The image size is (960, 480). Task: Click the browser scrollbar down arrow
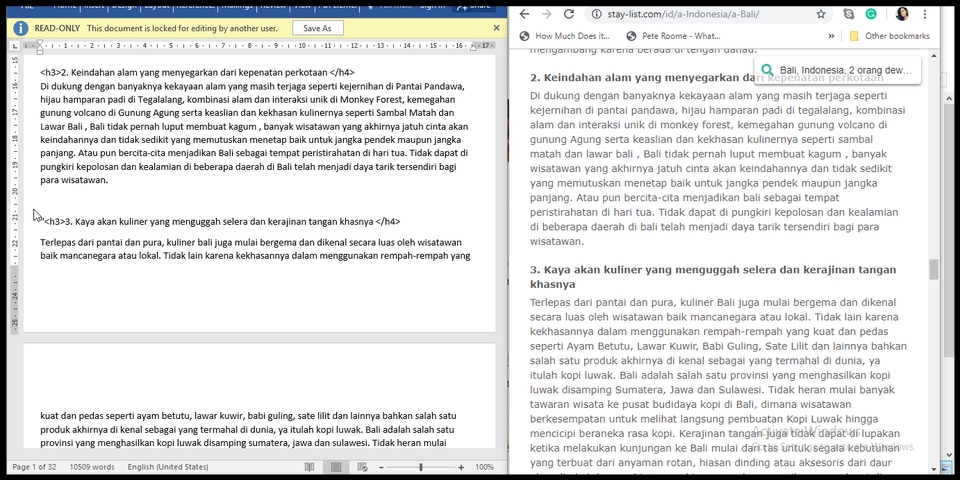(x=933, y=470)
